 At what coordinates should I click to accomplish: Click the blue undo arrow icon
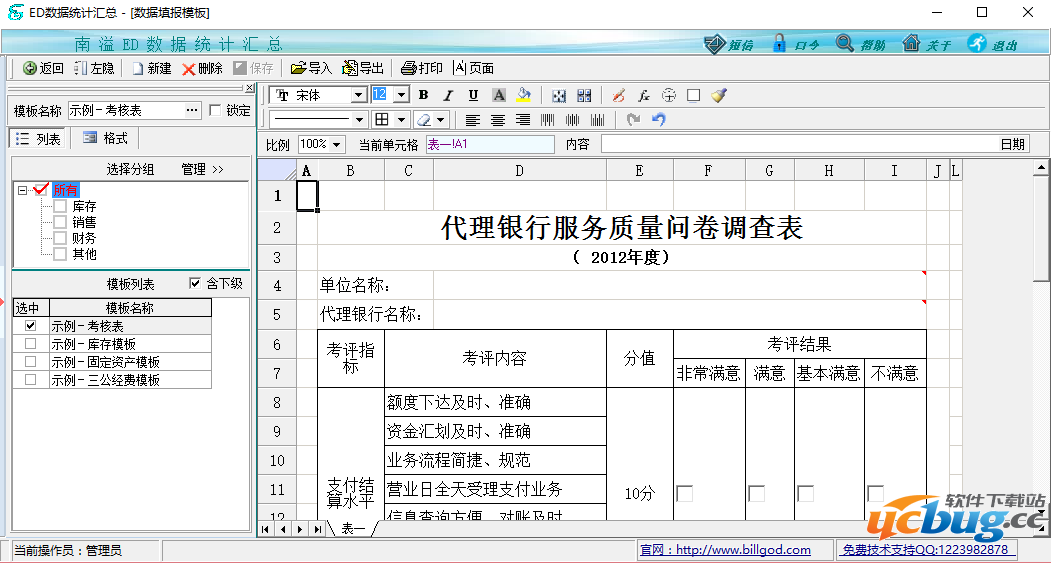pyautogui.click(x=658, y=119)
